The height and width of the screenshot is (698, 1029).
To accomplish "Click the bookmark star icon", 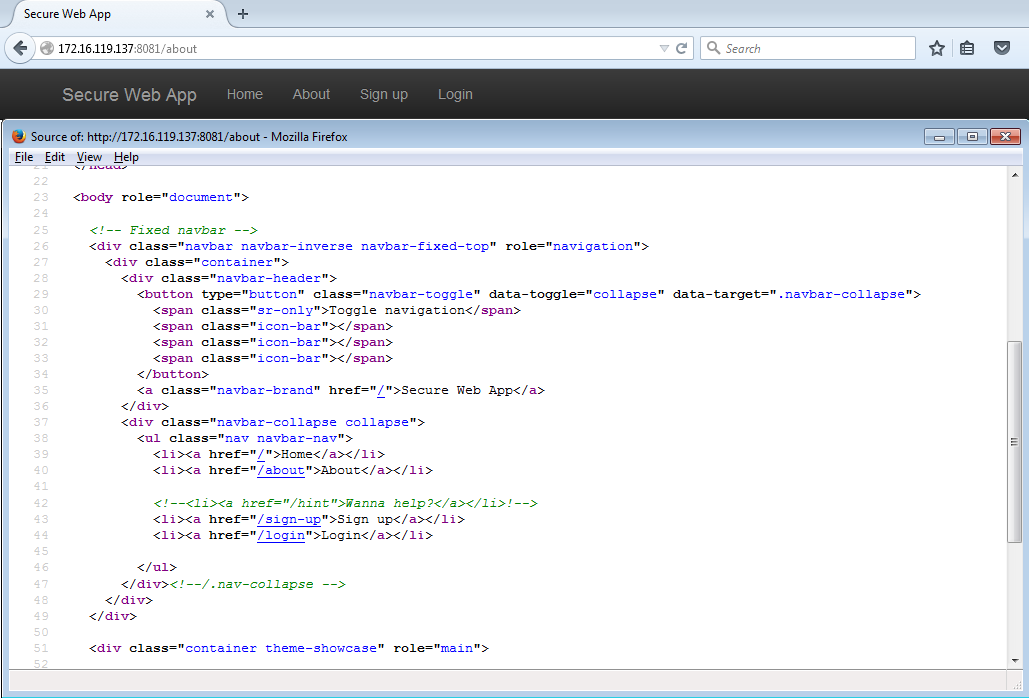I will click(936, 48).
